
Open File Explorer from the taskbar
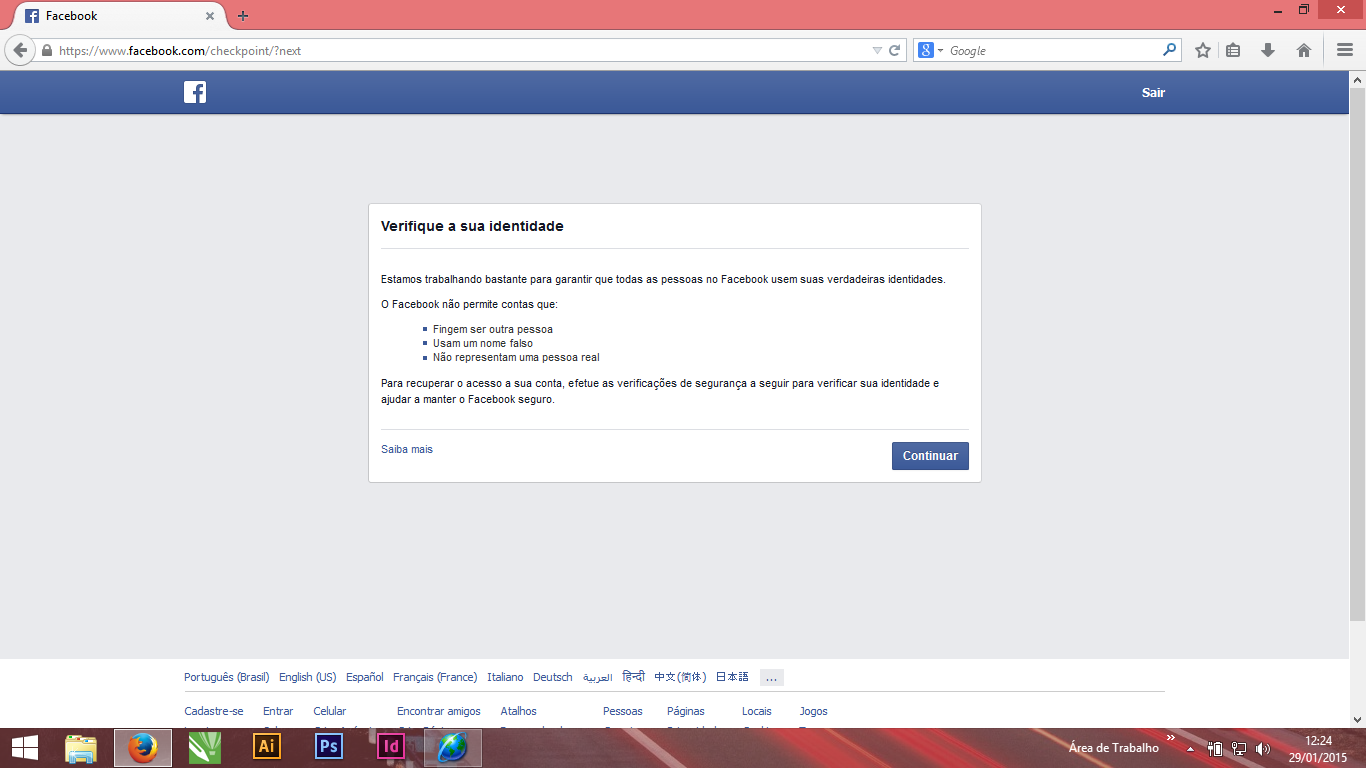[81, 747]
